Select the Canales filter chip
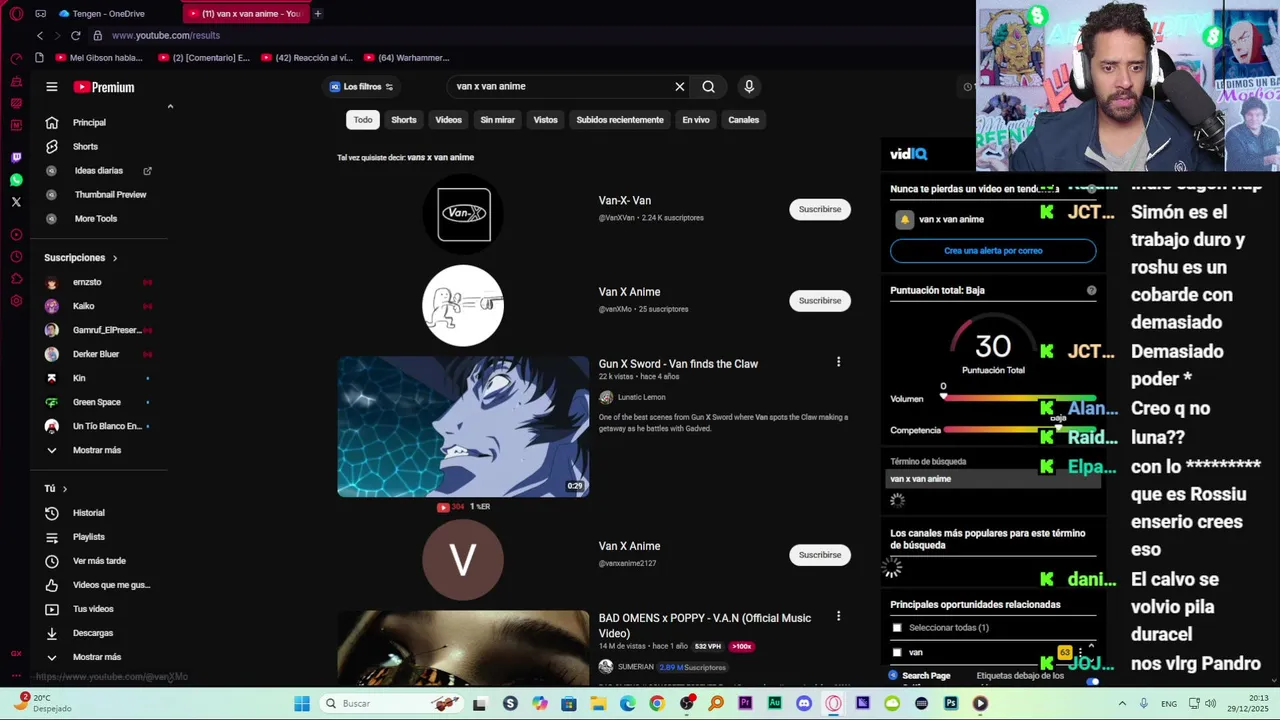 744,120
